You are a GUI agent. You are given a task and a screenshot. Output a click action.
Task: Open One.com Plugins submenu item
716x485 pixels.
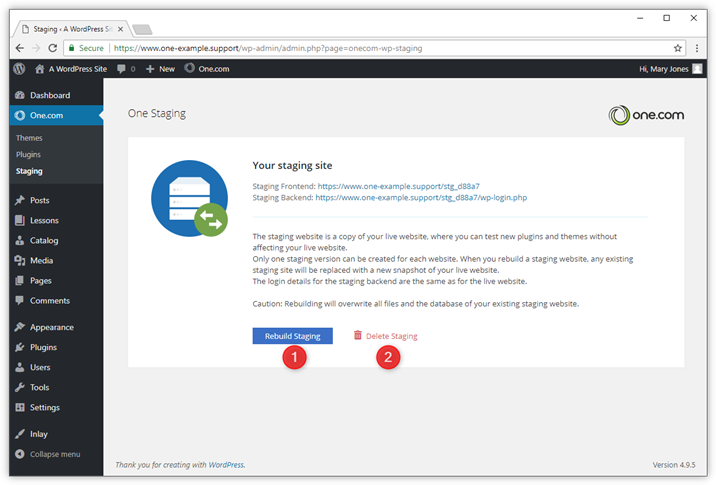coord(28,154)
